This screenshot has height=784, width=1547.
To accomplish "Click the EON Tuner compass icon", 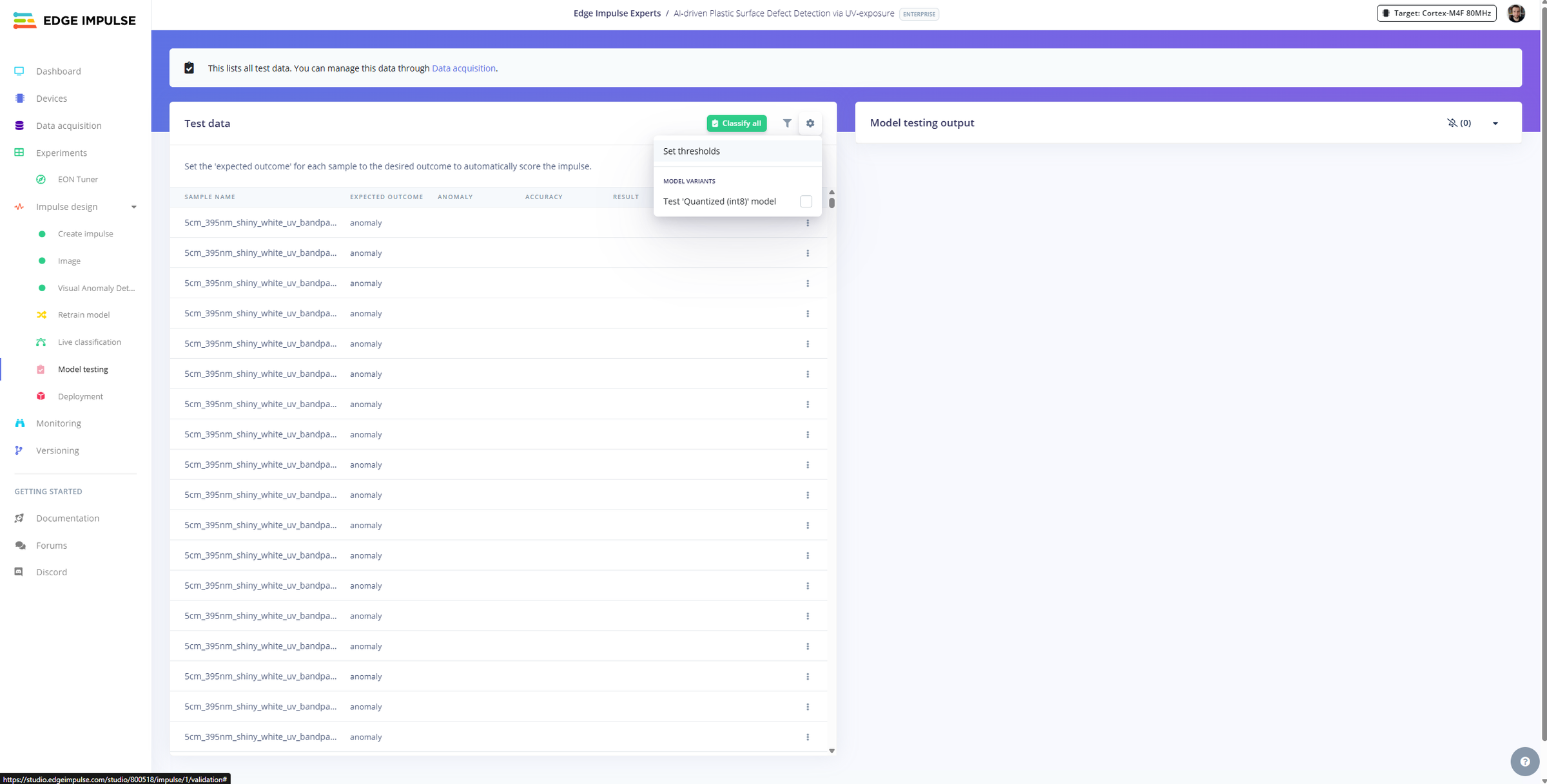I will click(x=41, y=180).
